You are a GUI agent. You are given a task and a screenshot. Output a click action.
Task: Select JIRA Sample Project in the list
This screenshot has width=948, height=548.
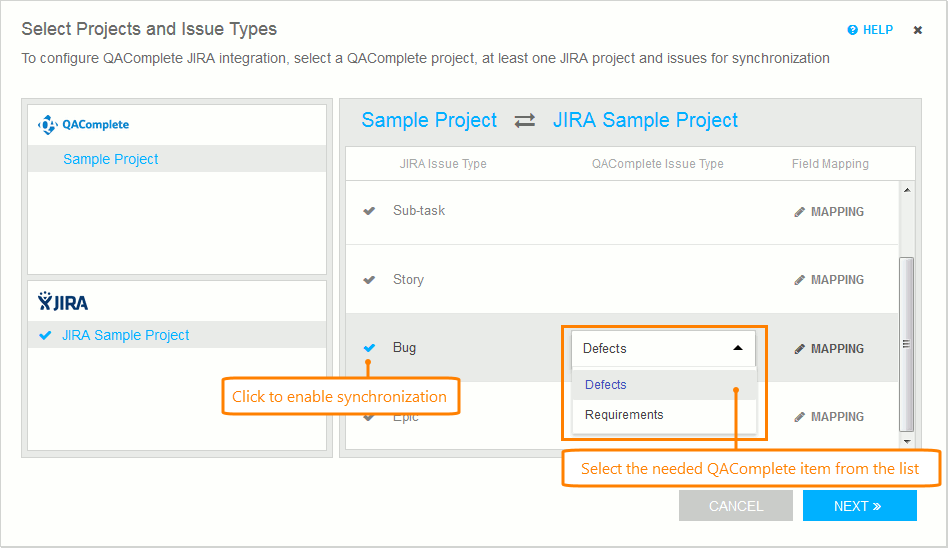125,335
